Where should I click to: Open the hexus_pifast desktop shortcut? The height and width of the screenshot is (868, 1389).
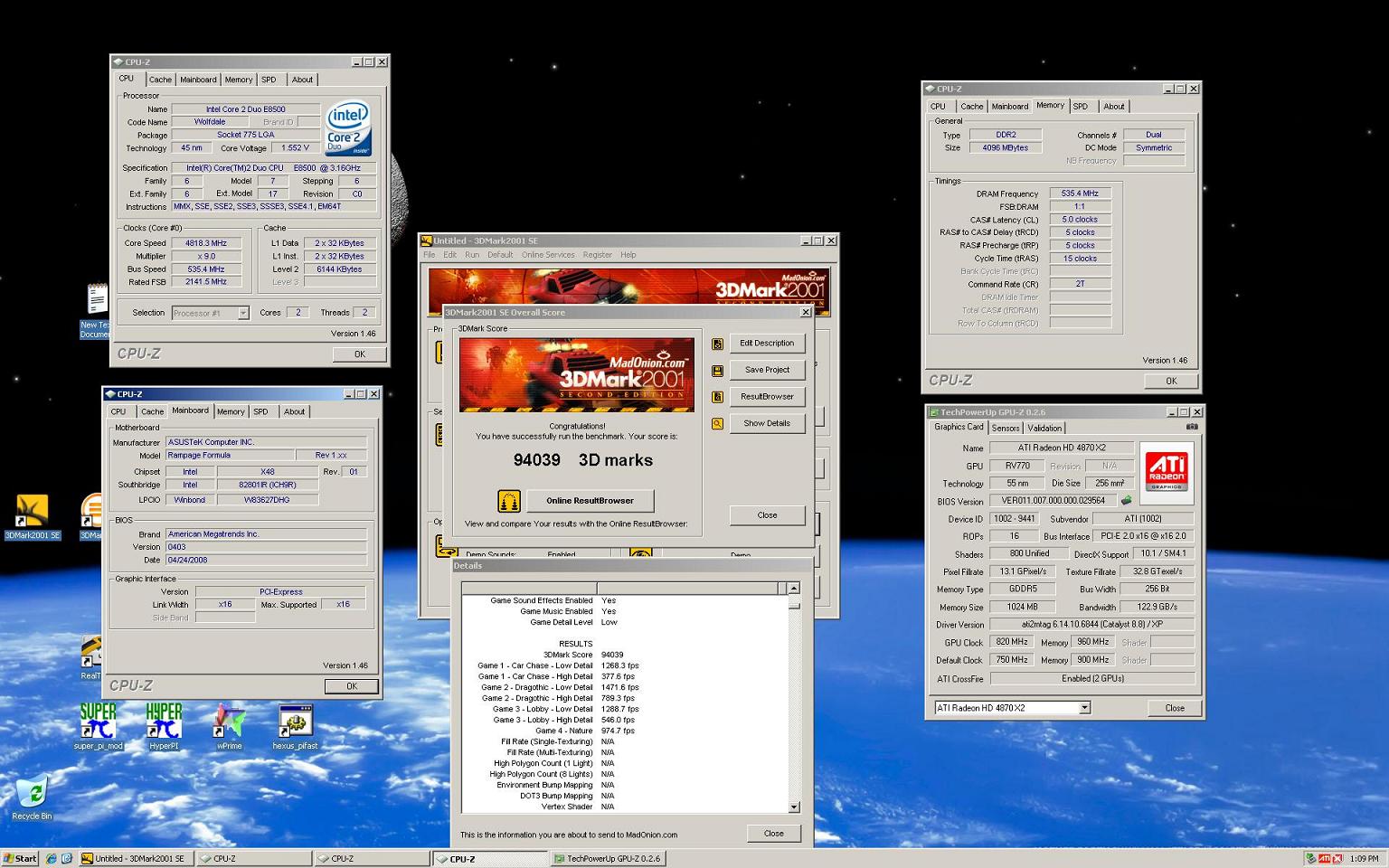[x=295, y=726]
